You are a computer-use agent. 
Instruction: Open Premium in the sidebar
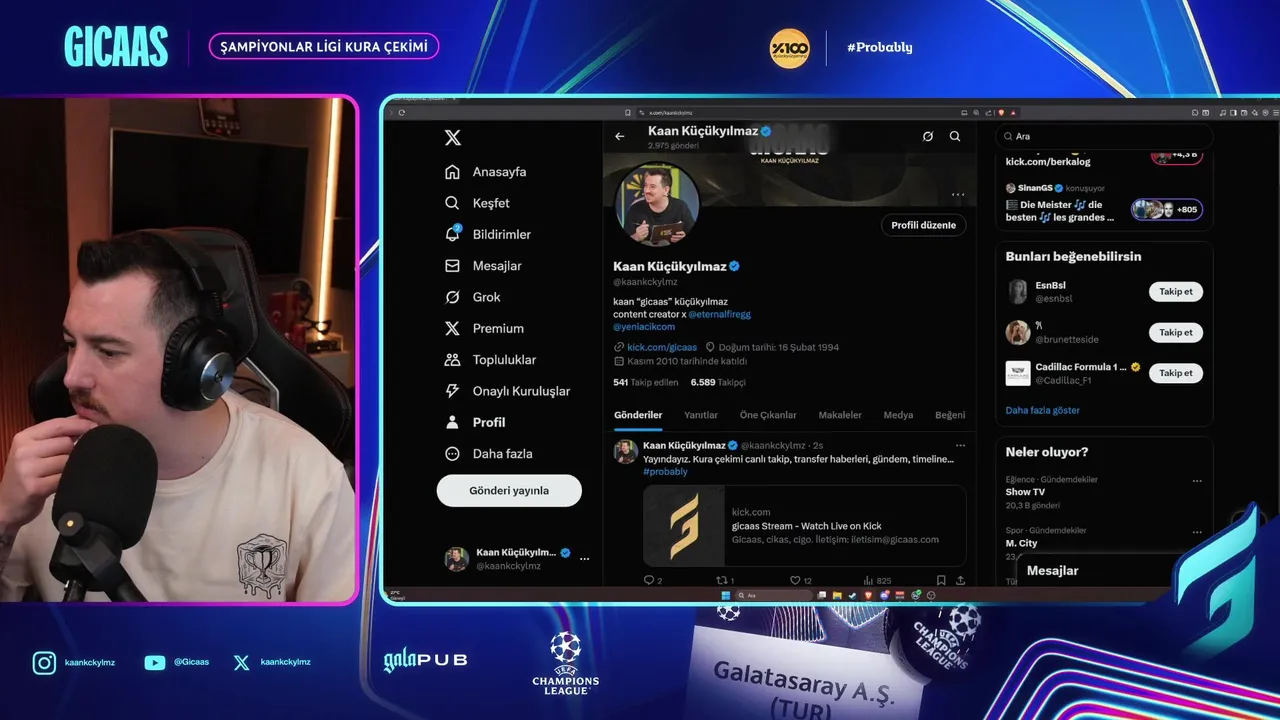click(484, 328)
